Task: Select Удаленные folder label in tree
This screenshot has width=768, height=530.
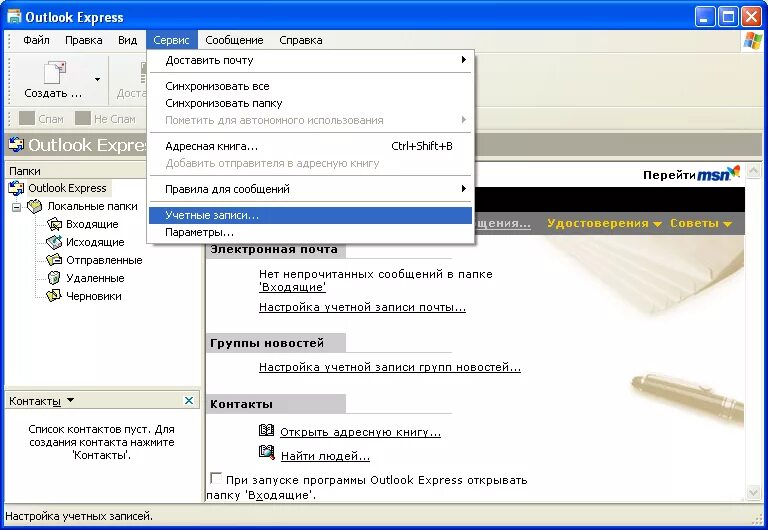Action: [x=96, y=278]
